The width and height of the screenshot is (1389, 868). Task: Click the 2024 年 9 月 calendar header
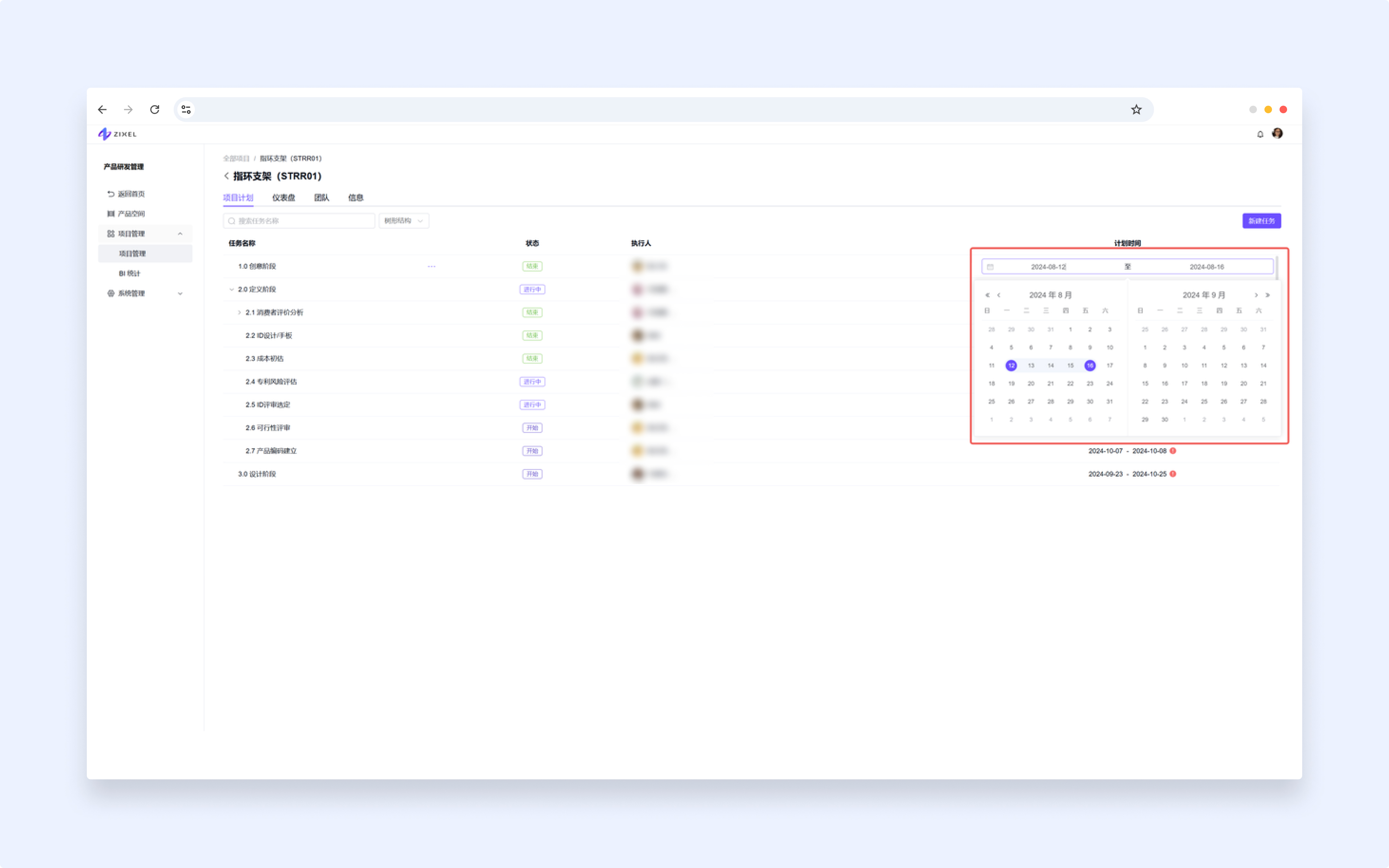[x=1203, y=295]
